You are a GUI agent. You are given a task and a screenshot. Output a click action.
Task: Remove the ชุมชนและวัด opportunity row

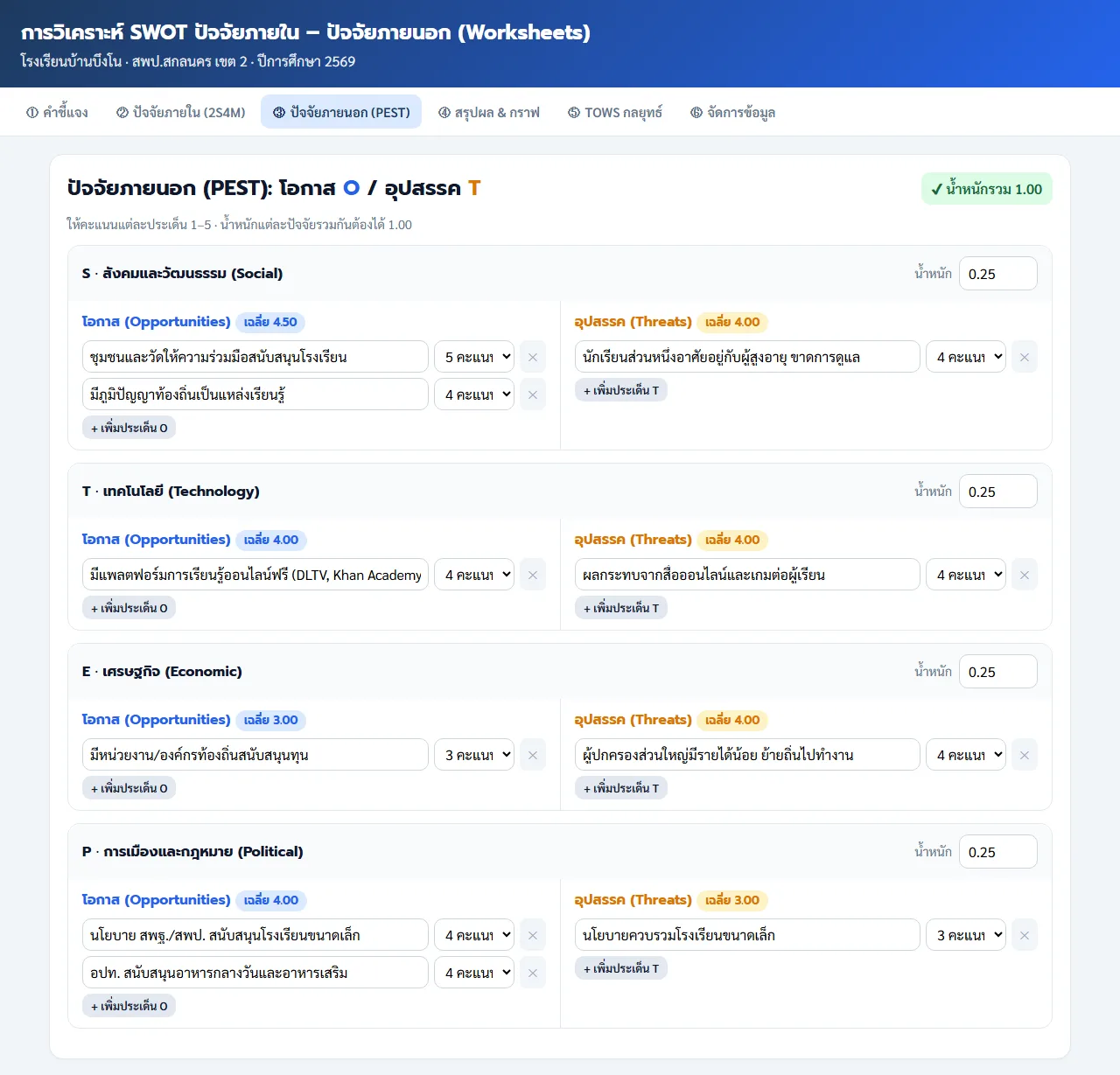tap(533, 357)
